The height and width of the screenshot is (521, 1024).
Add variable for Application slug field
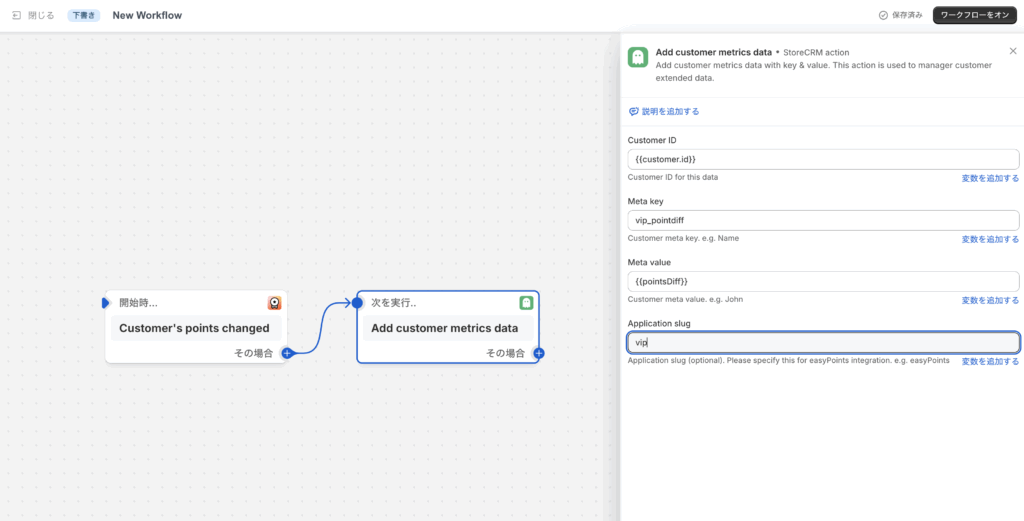990,361
